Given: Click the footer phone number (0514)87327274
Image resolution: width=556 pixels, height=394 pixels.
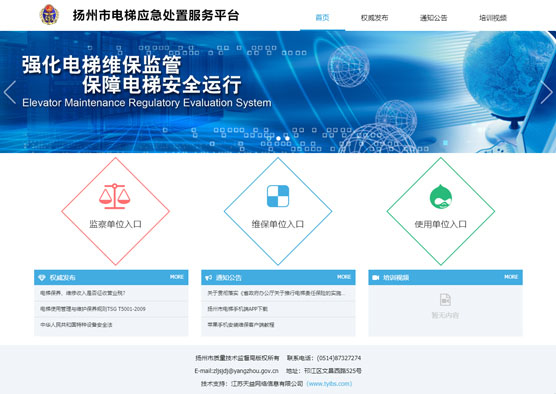Looking at the screenshot, I should [339, 358].
